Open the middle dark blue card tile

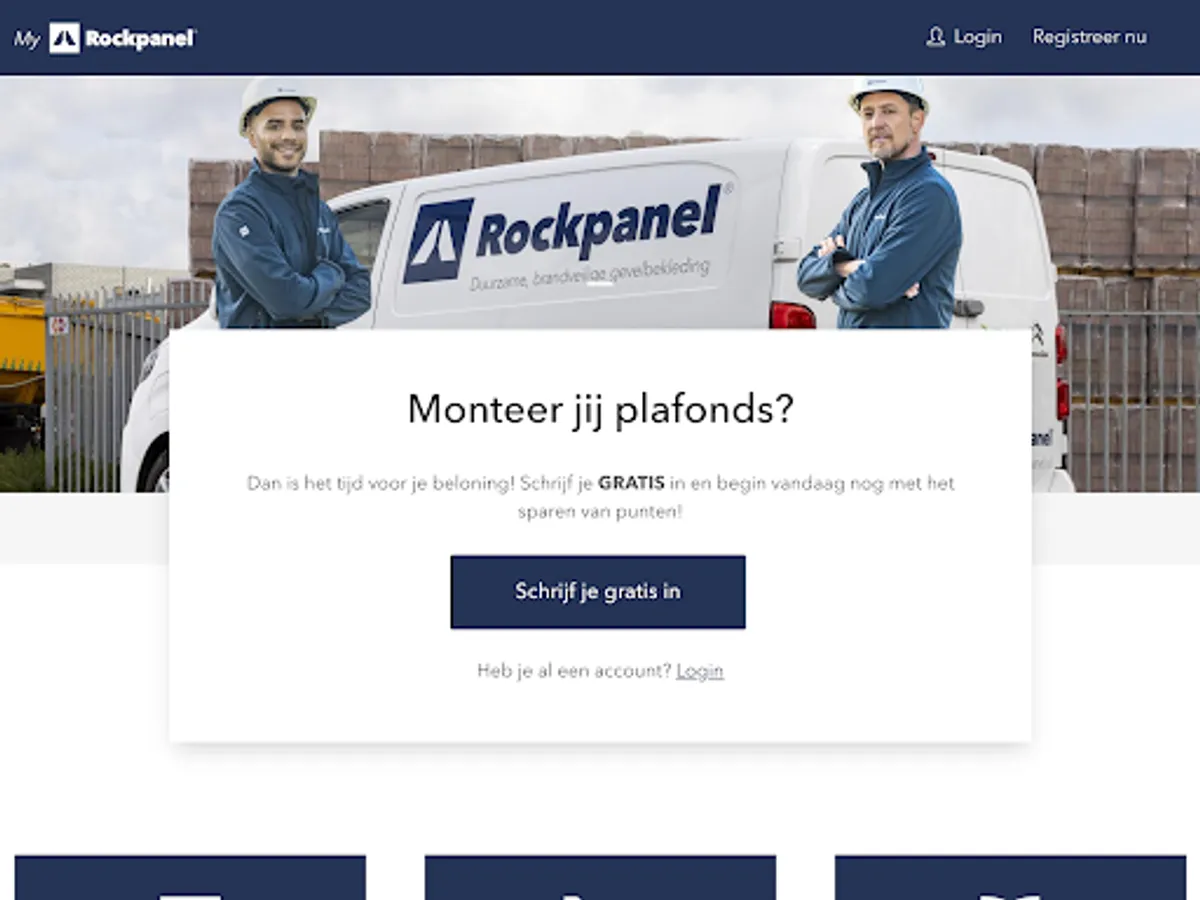600,877
